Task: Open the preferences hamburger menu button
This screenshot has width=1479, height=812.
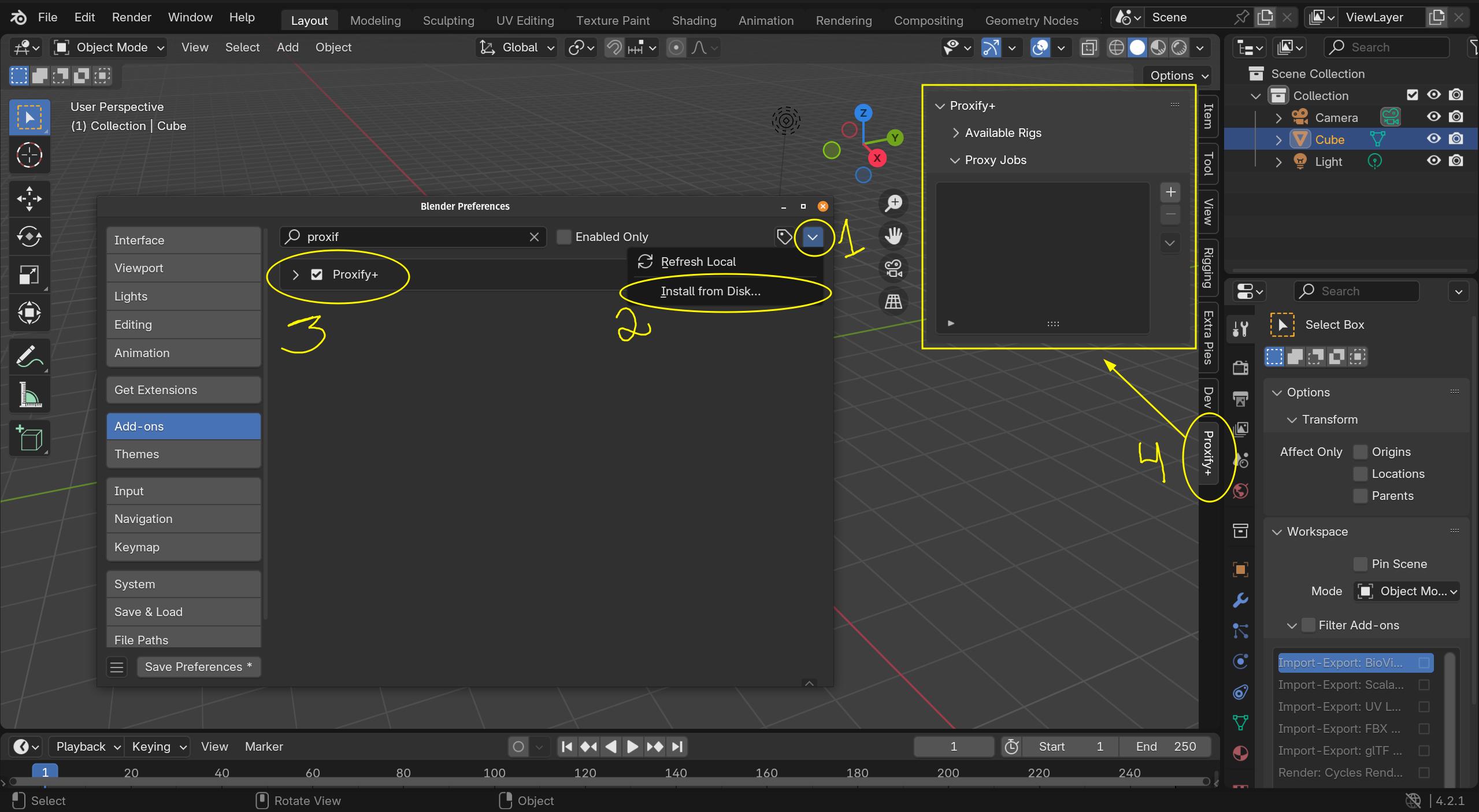Action: pos(117,667)
